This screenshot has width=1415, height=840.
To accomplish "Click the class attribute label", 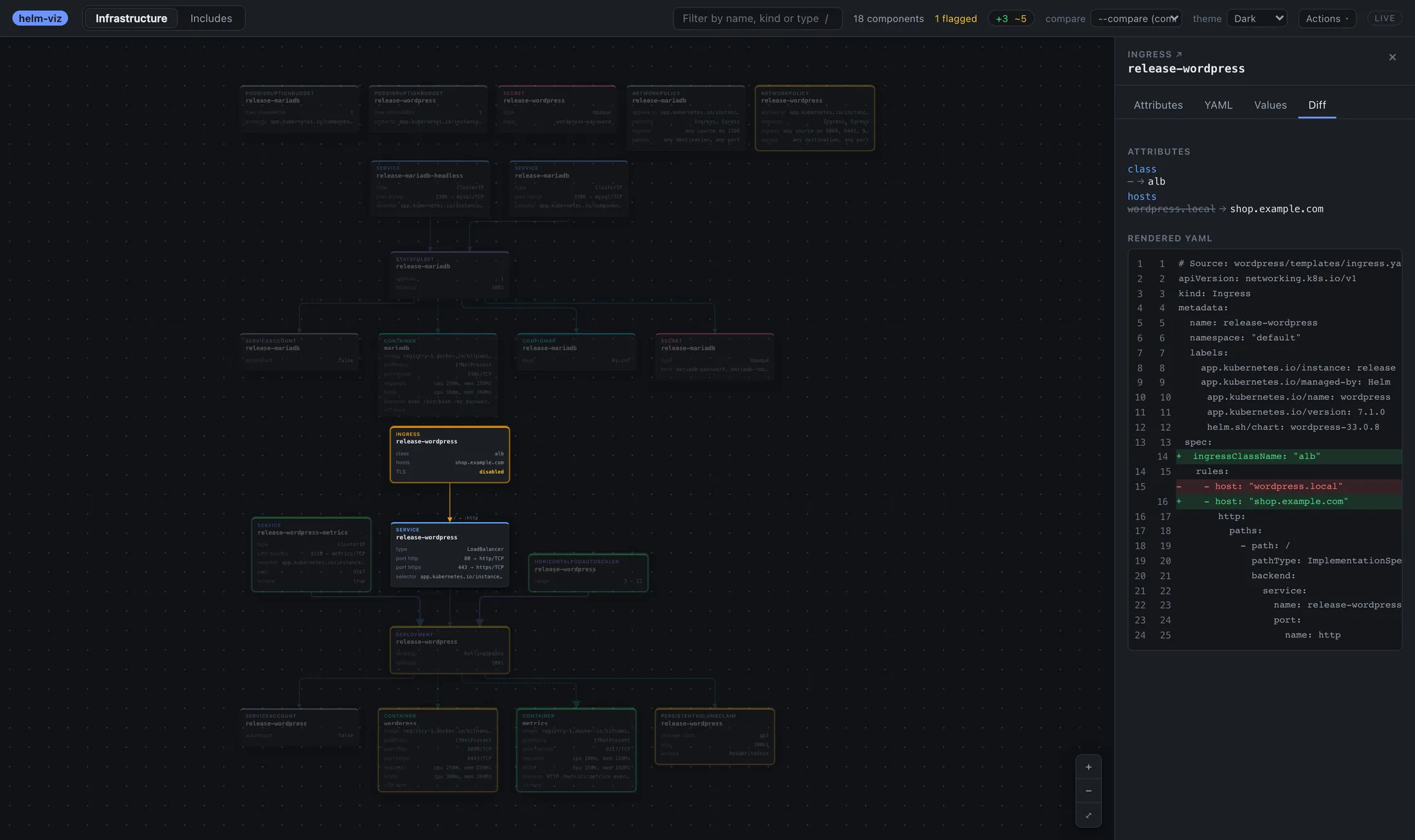I will click(1142, 169).
